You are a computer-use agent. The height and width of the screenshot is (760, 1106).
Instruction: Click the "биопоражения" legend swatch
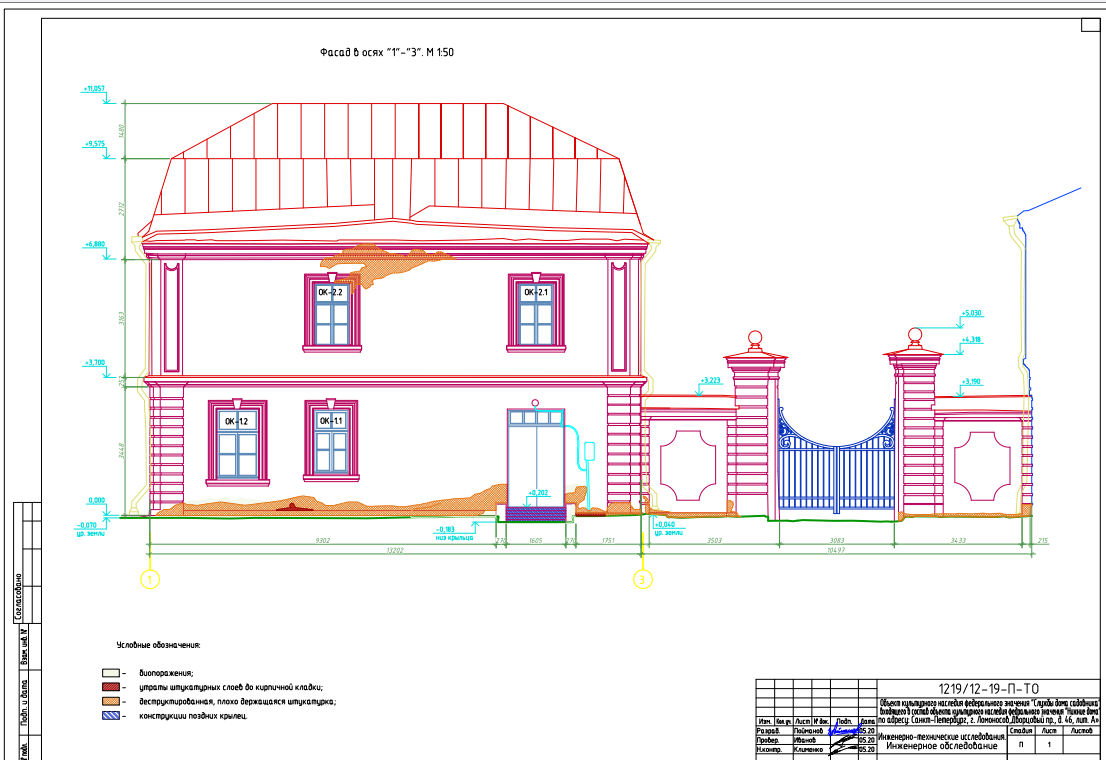coord(111,673)
